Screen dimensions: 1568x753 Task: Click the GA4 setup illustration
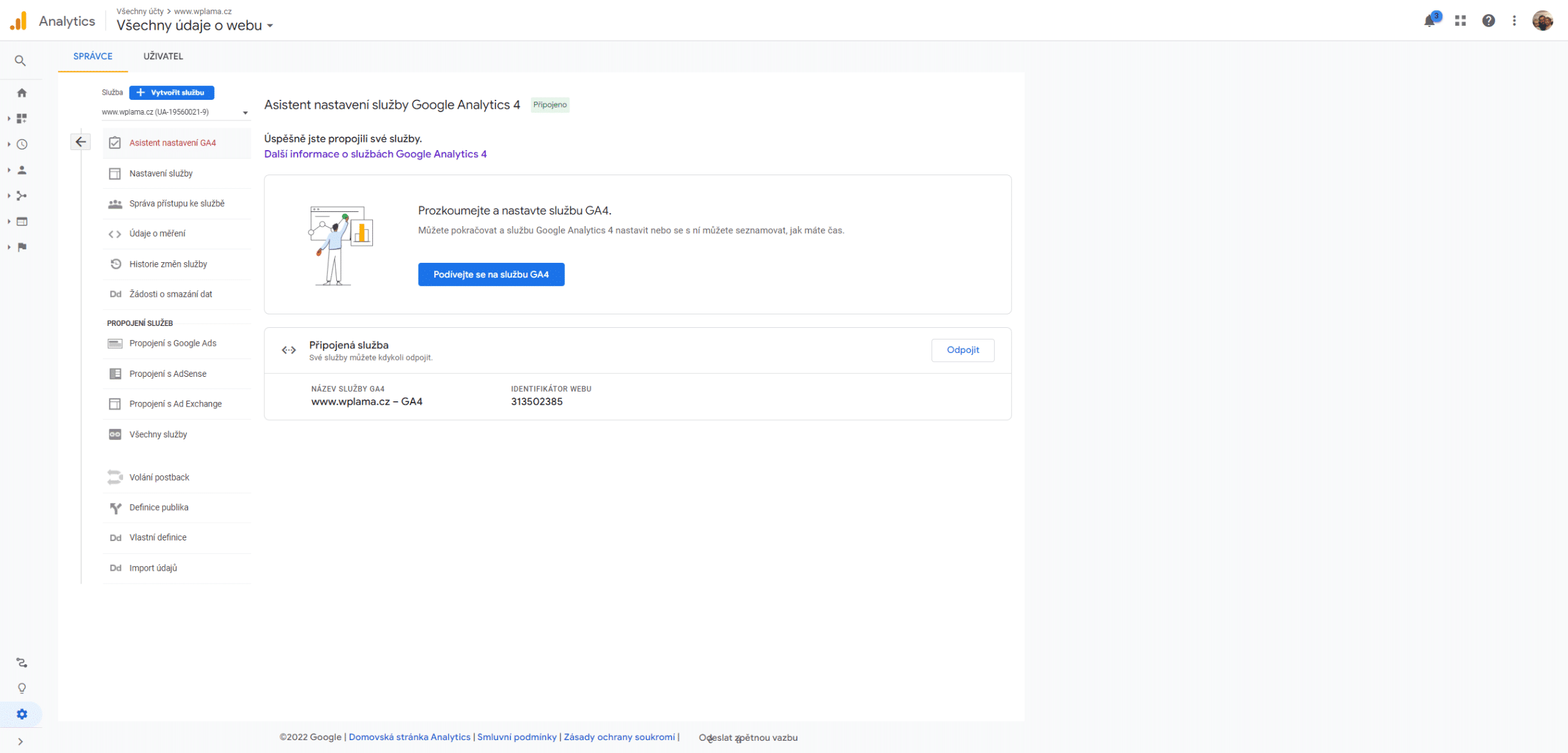340,245
